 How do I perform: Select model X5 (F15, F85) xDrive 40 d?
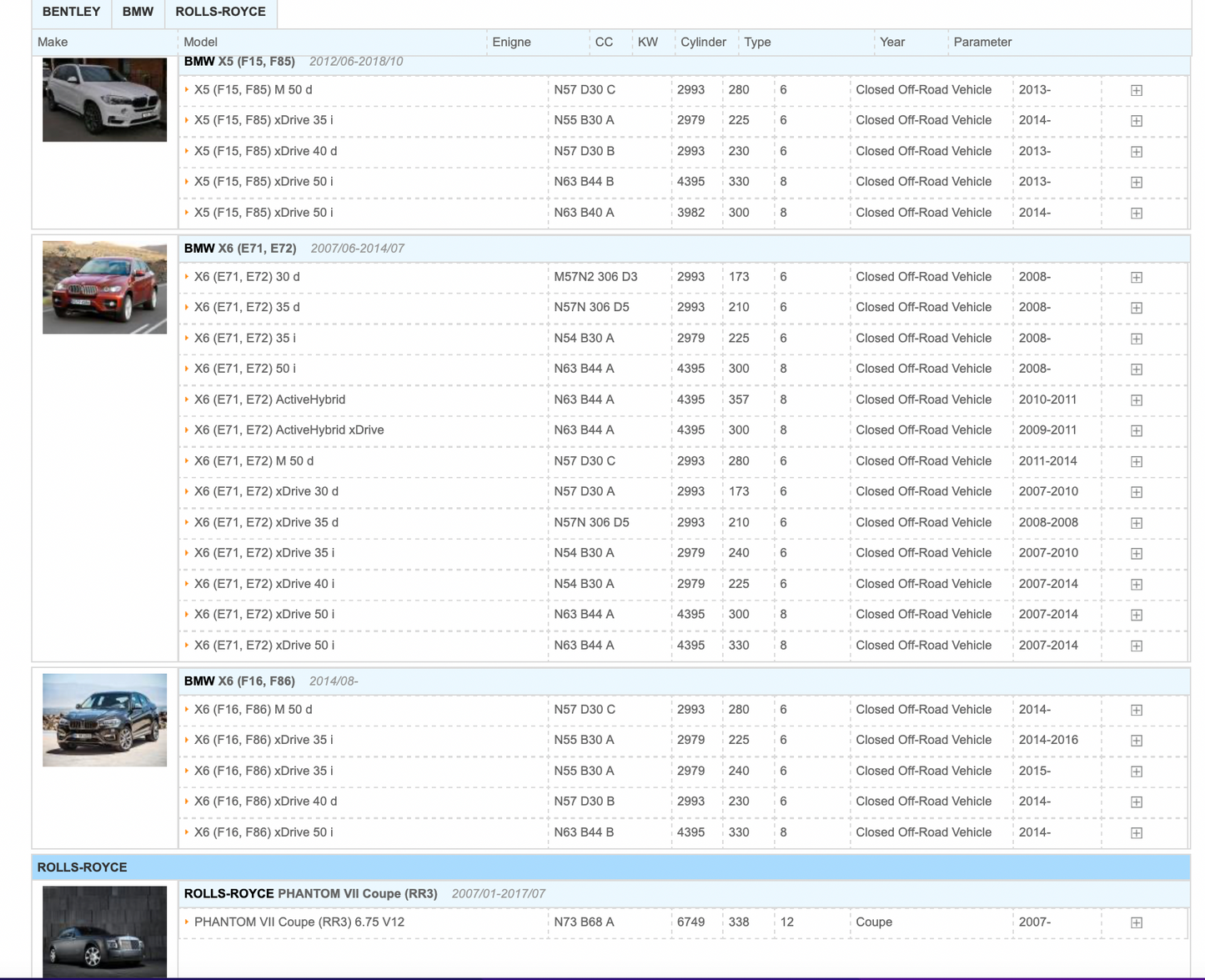pos(266,152)
